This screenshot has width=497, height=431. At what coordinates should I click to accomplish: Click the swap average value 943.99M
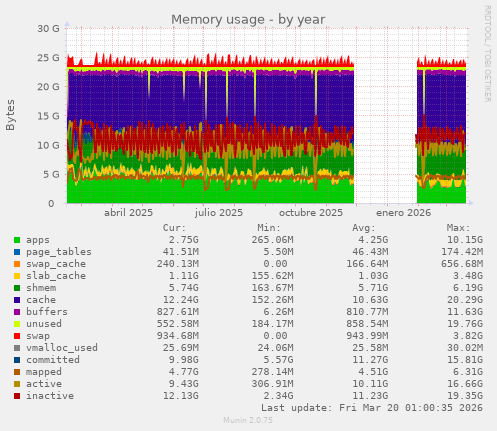tap(367, 336)
